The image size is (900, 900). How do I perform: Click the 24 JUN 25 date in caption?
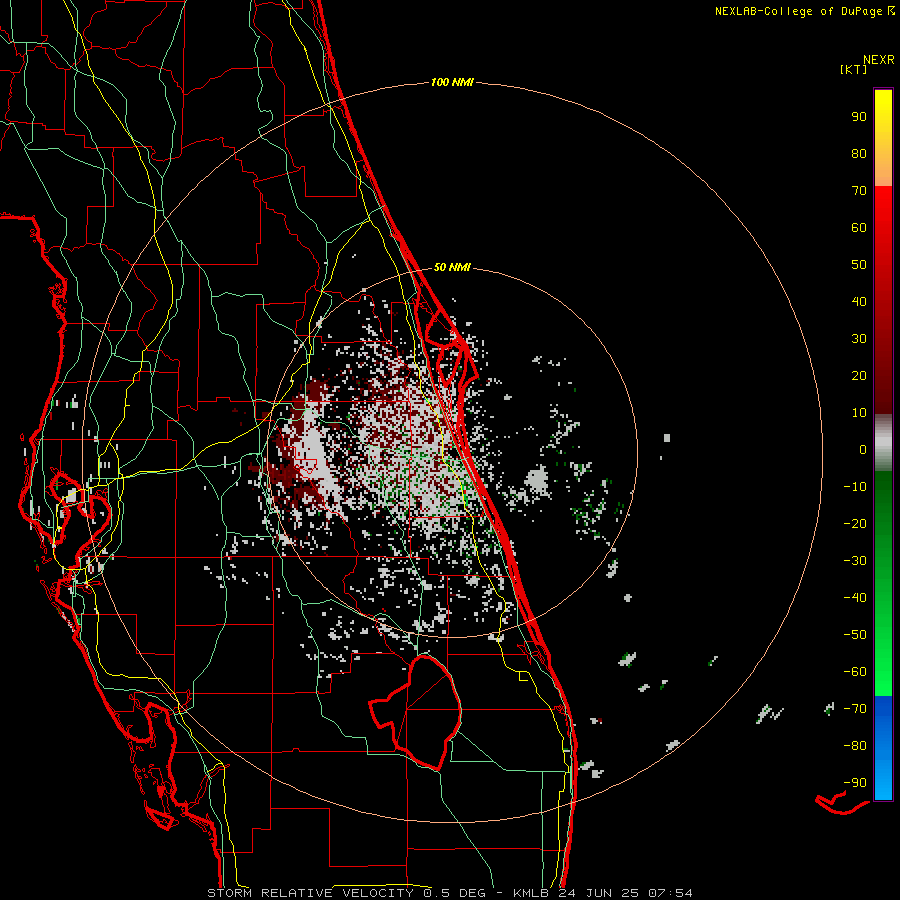(600, 893)
